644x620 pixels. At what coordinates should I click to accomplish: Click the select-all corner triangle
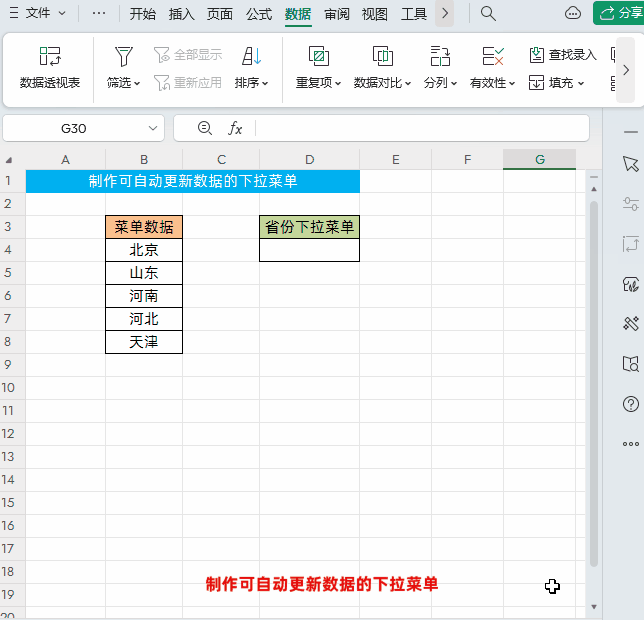(9, 160)
